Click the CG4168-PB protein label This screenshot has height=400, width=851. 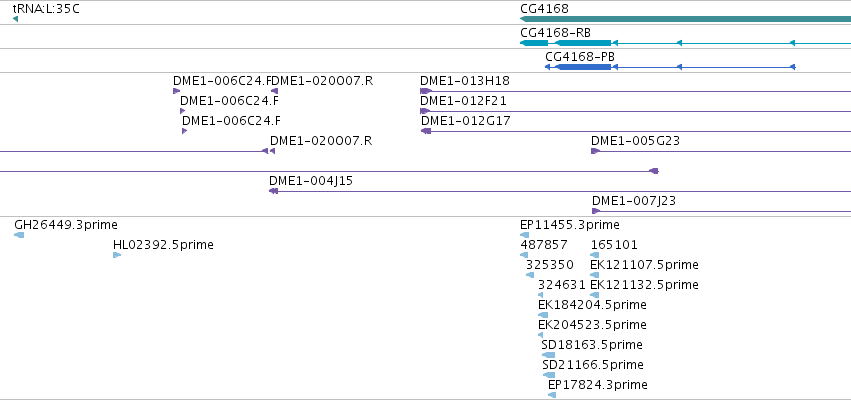pos(580,56)
